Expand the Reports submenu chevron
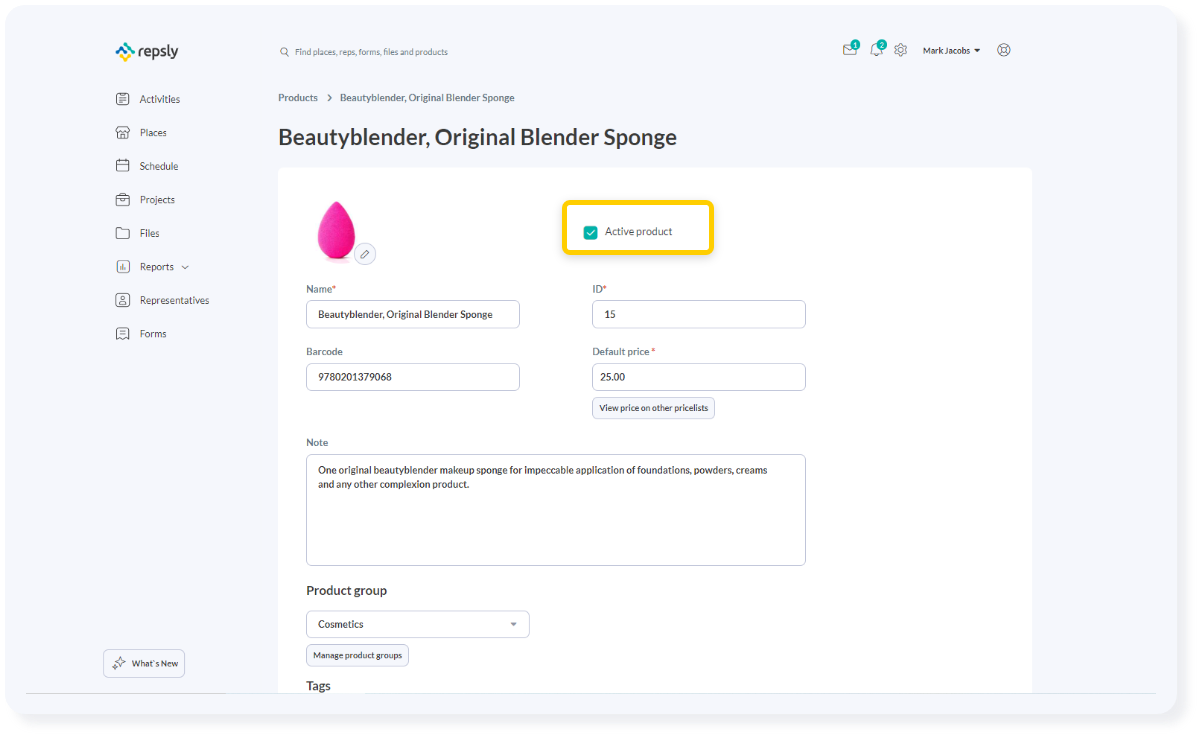 click(x=185, y=267)
